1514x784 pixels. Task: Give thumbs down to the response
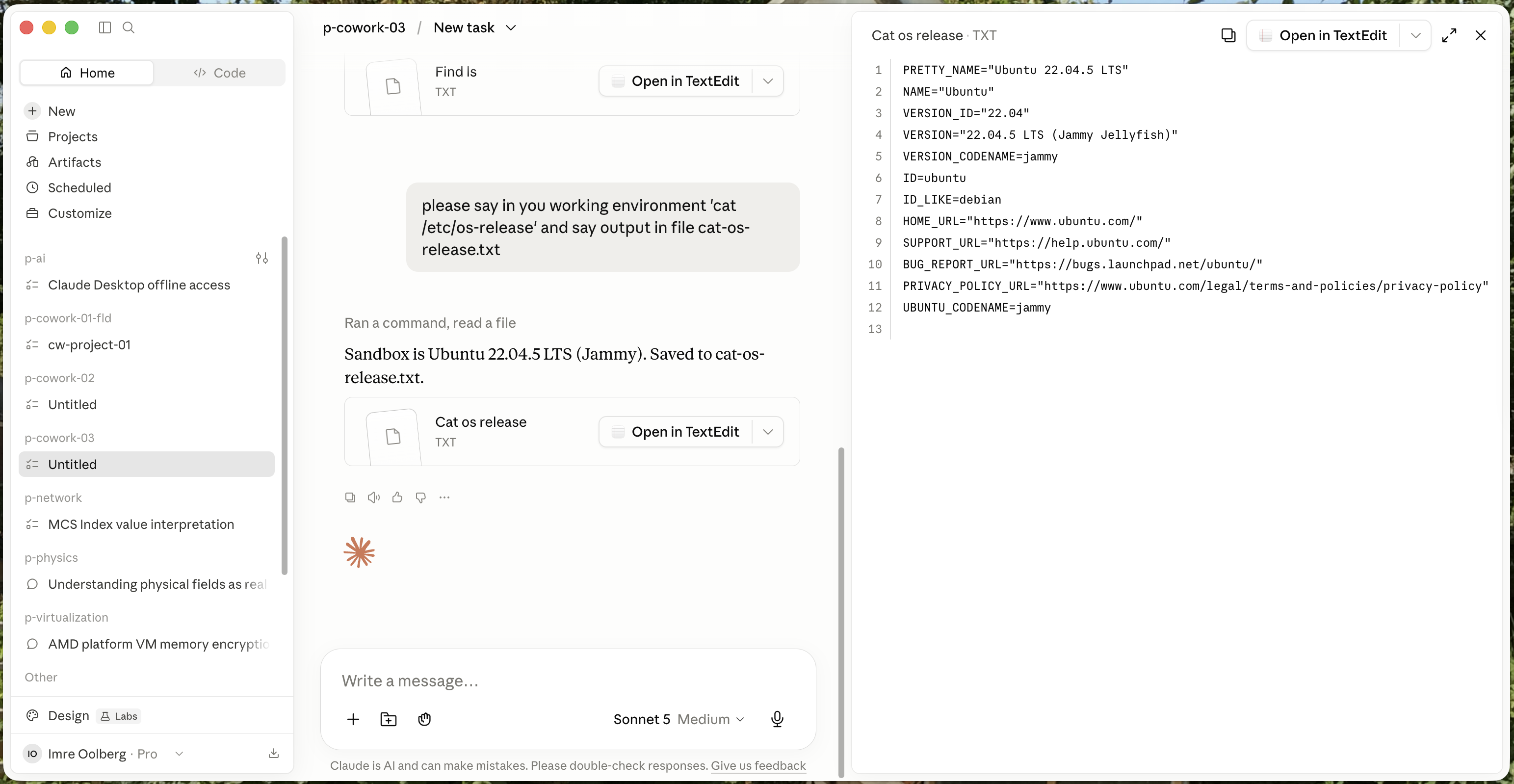421,497
